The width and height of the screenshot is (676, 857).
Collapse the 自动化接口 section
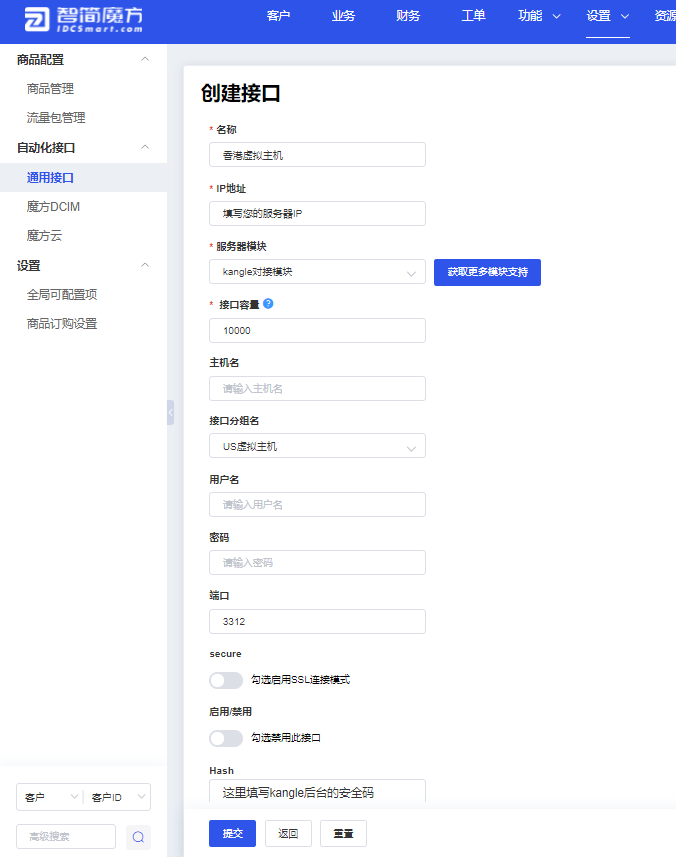(x=145, y=148)
